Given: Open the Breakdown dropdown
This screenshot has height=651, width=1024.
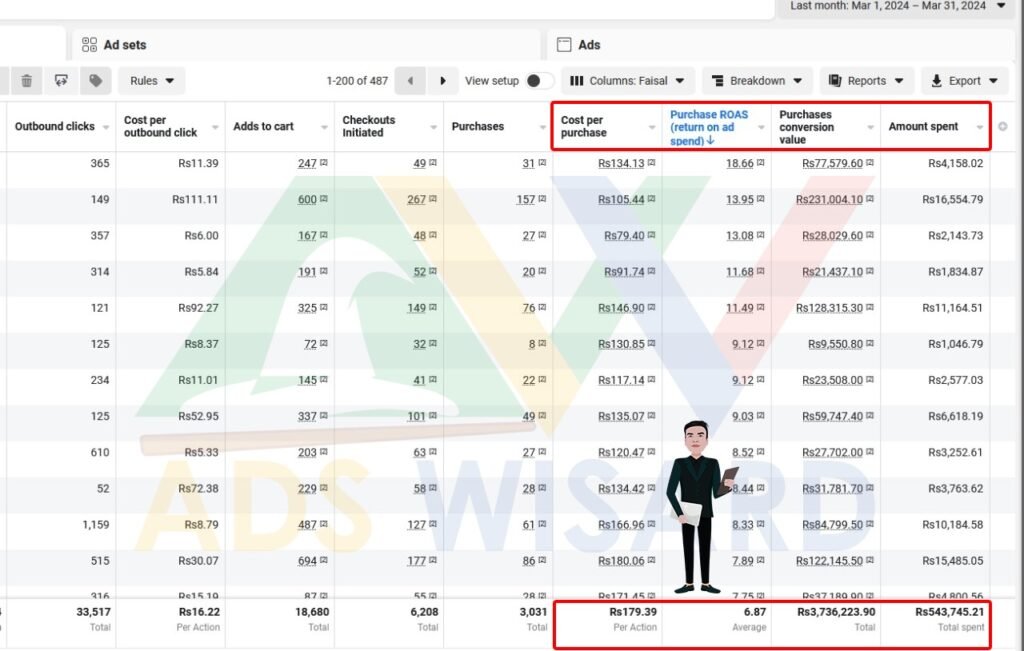Looking at the screenshot, I should (x=757, y=80).
